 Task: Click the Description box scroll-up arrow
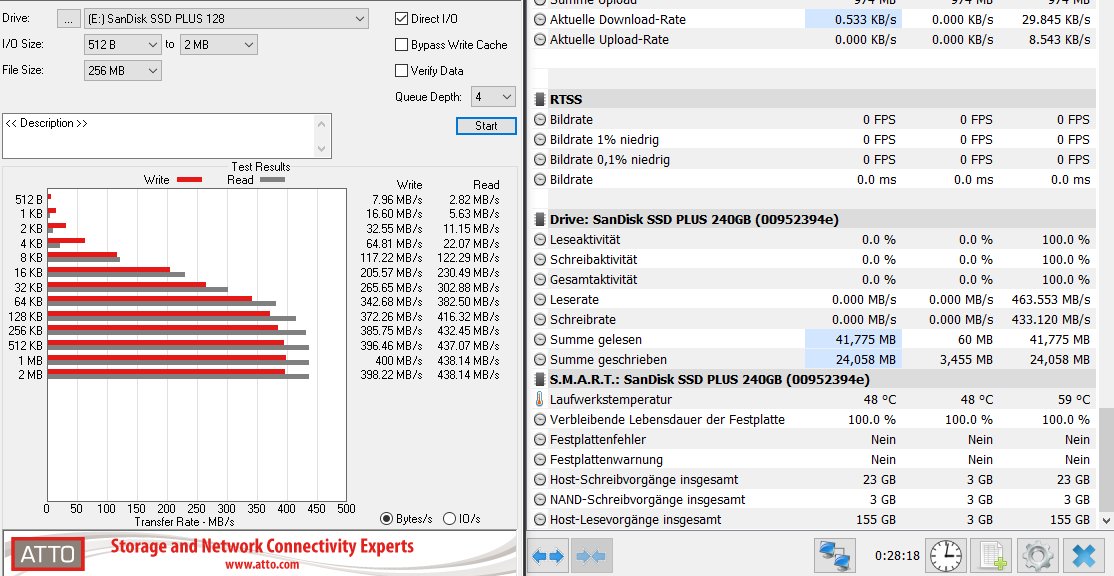pyautogui.click(x=323, y=124)
